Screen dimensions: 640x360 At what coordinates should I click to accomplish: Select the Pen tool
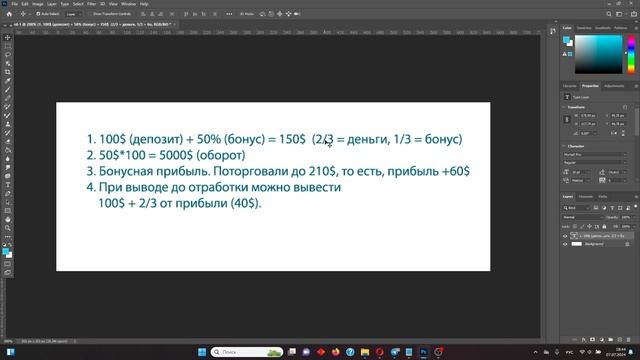click(7, 193)
